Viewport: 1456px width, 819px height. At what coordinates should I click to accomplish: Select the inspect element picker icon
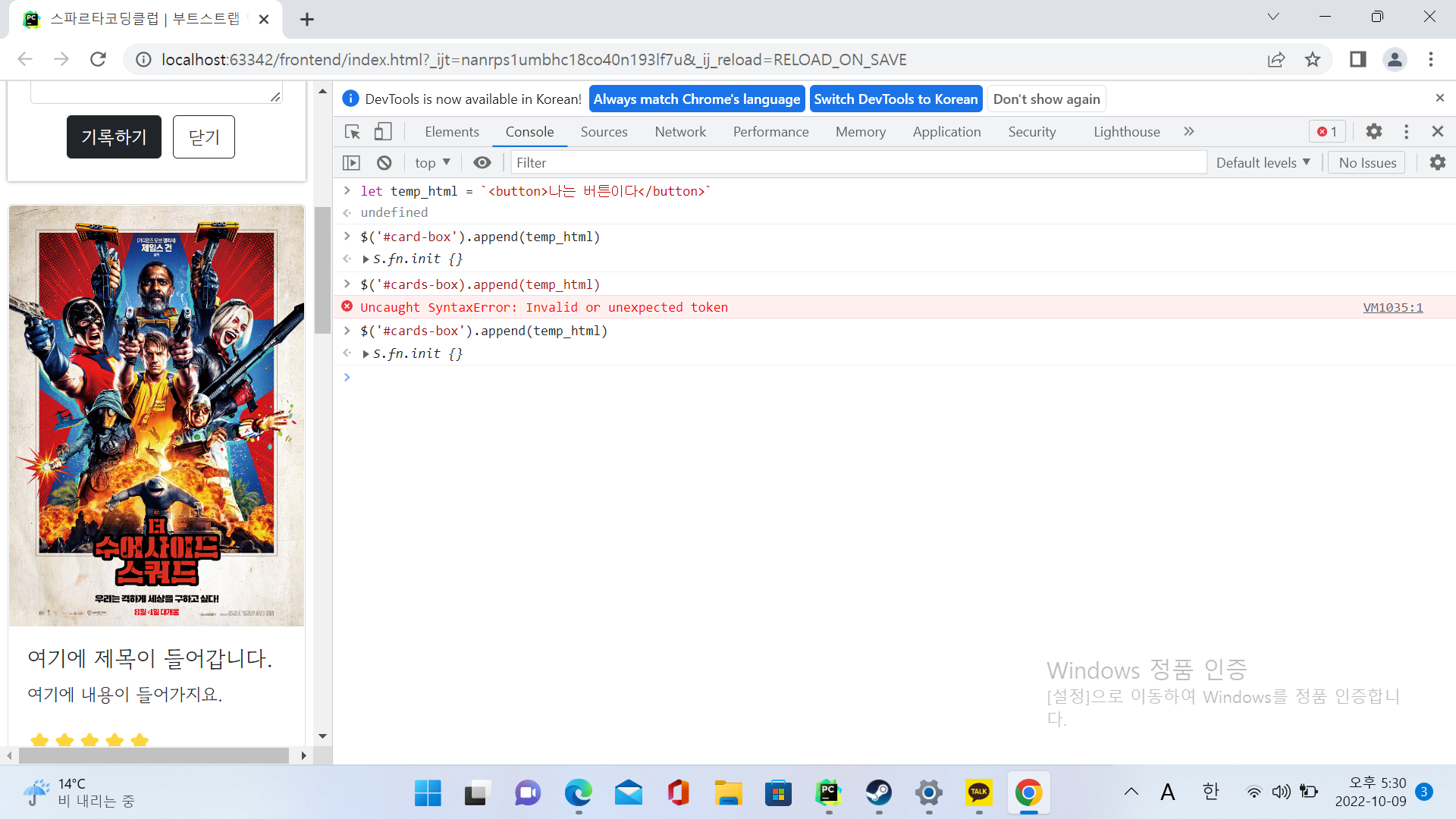[x=353, y=132]
